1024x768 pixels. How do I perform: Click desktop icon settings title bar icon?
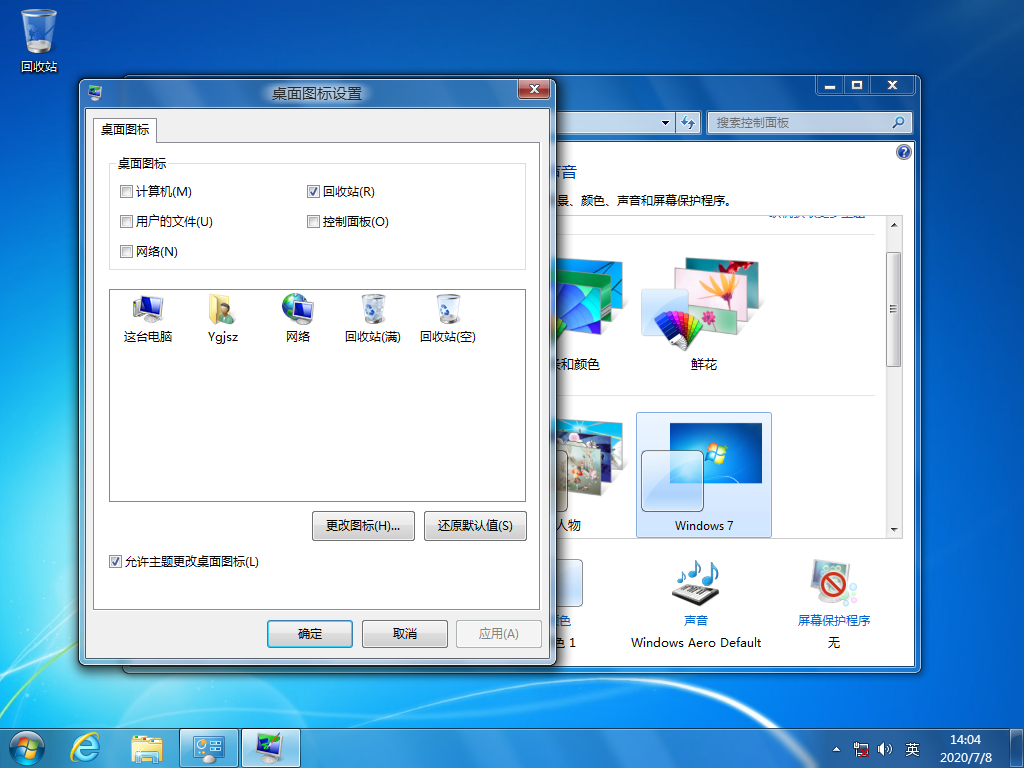[95, 93]
